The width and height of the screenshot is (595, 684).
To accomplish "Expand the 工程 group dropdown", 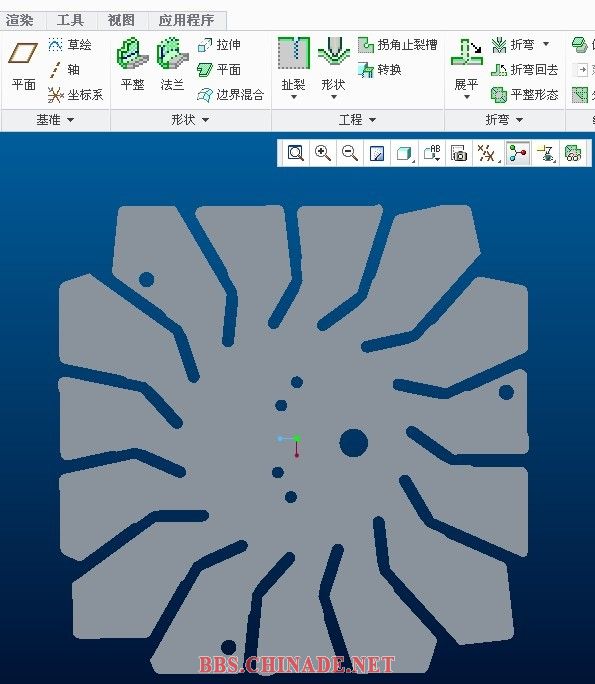I will (x=358, y=120).
